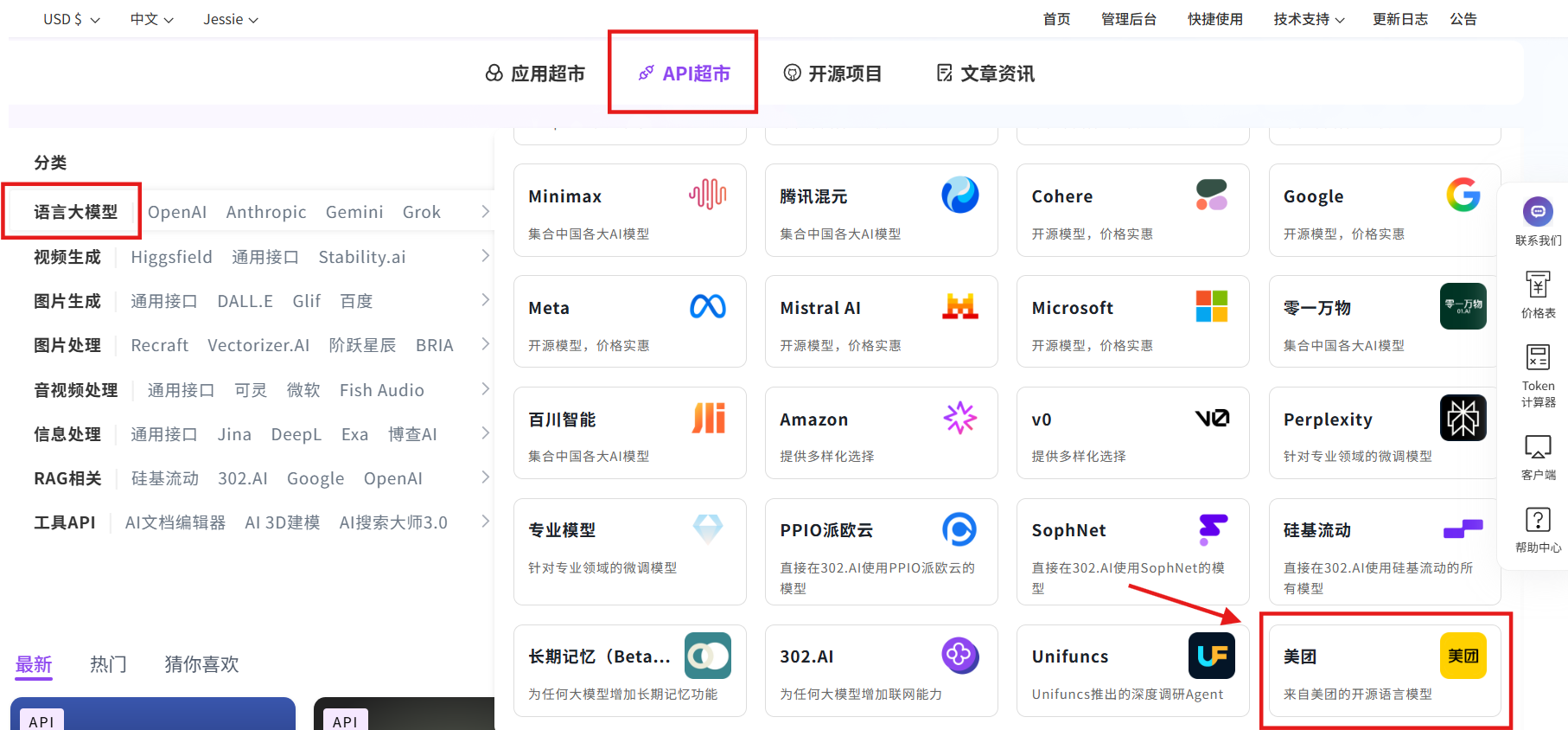Screen dimensions: 1568x730
Task: Click the Mistral AI logo icon
Action: (x=959, y=306)
